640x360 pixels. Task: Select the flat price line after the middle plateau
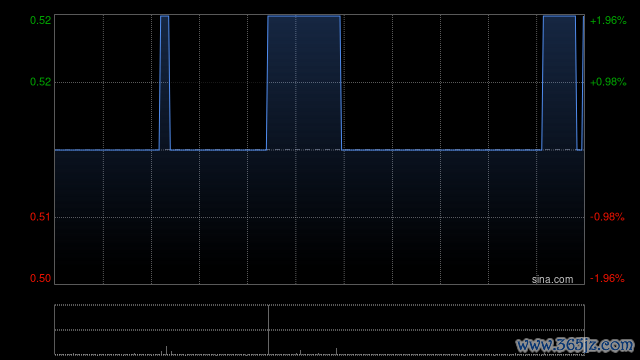click(x=442, y=150)
